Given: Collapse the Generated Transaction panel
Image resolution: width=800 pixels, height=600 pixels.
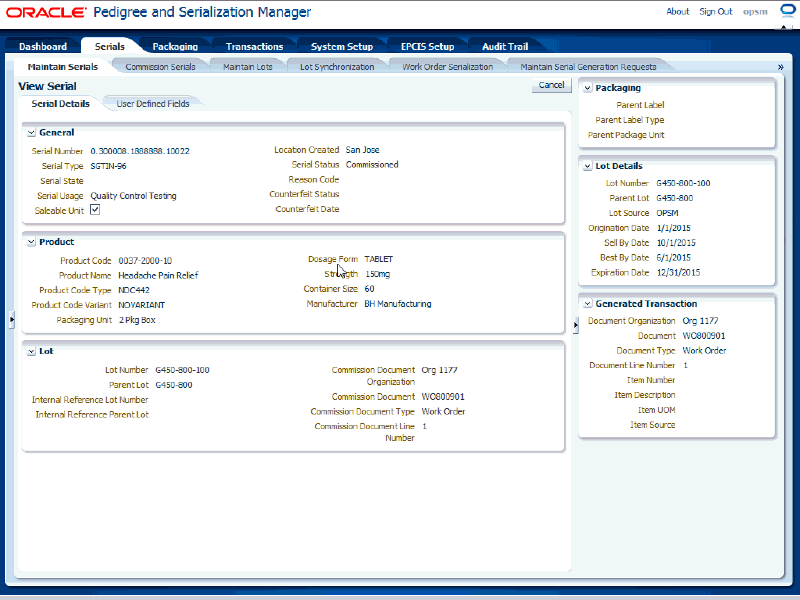Looking at the screenshot, I should tap(587, 304).
